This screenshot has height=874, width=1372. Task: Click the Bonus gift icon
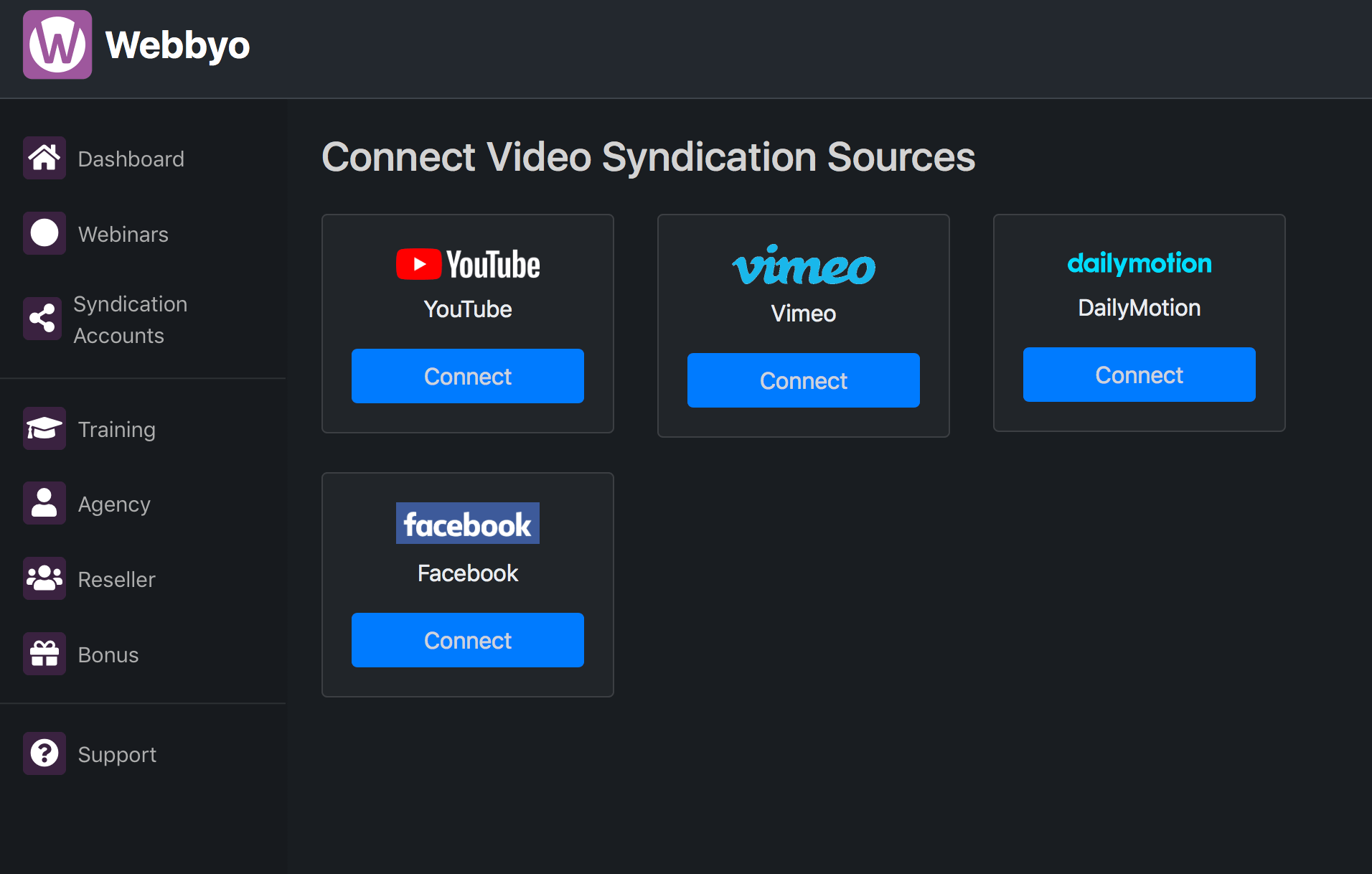[x=44, y=654]
